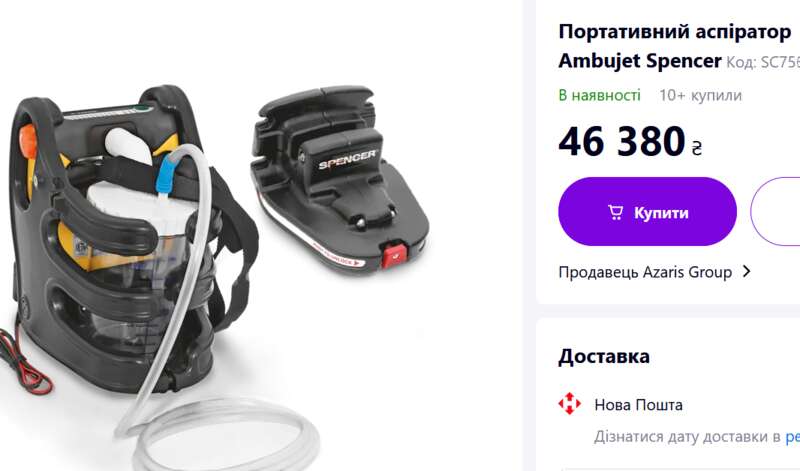
Task: Click the 10+ купили purchases label
Action: click(x=701, y=95)
